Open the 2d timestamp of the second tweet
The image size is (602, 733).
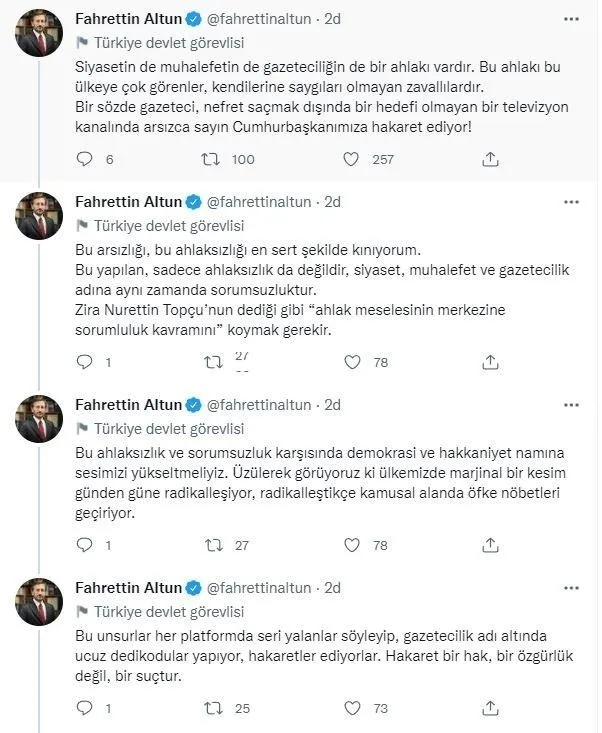pos(333,201)
